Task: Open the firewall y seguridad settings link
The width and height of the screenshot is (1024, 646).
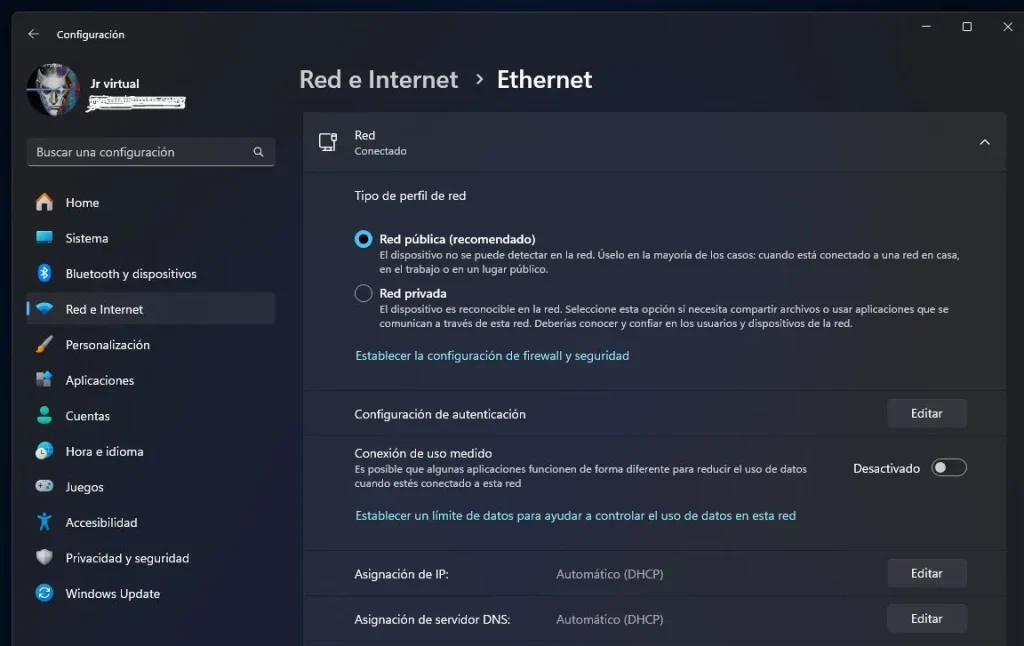Action: (x=492, y=355)
